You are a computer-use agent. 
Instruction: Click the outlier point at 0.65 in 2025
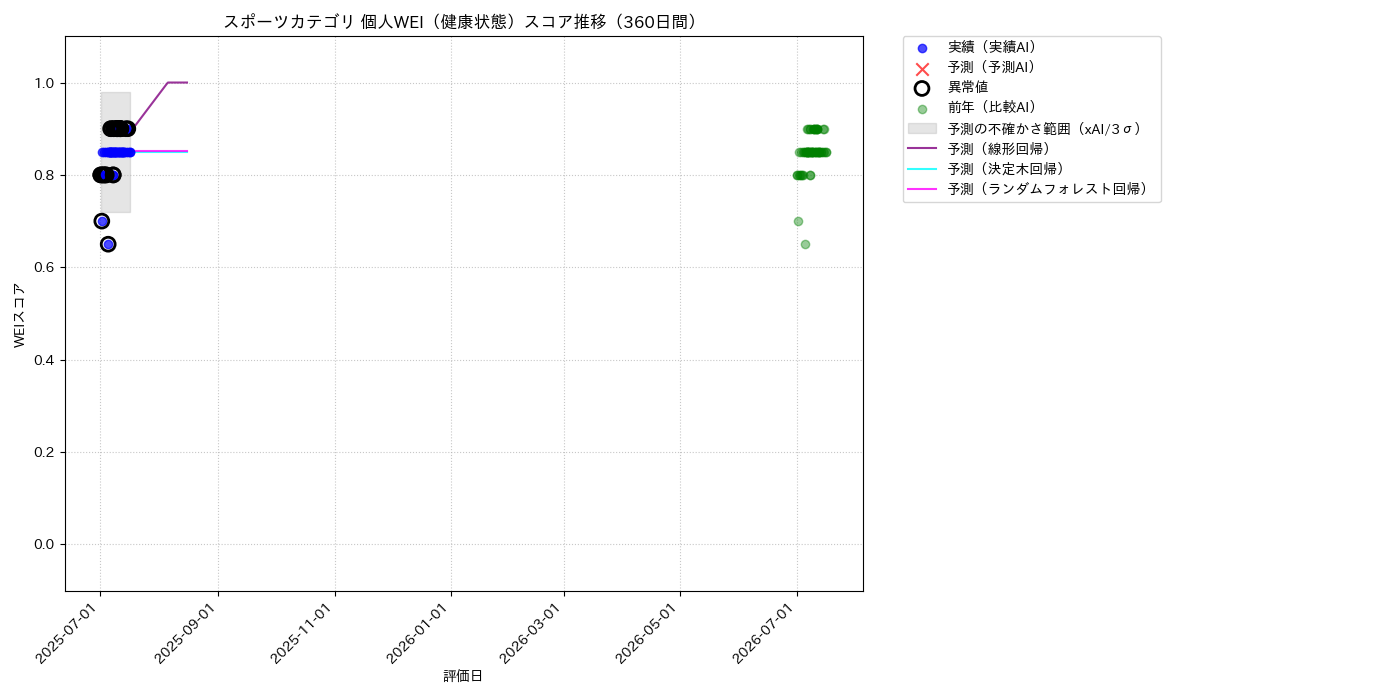108,244
